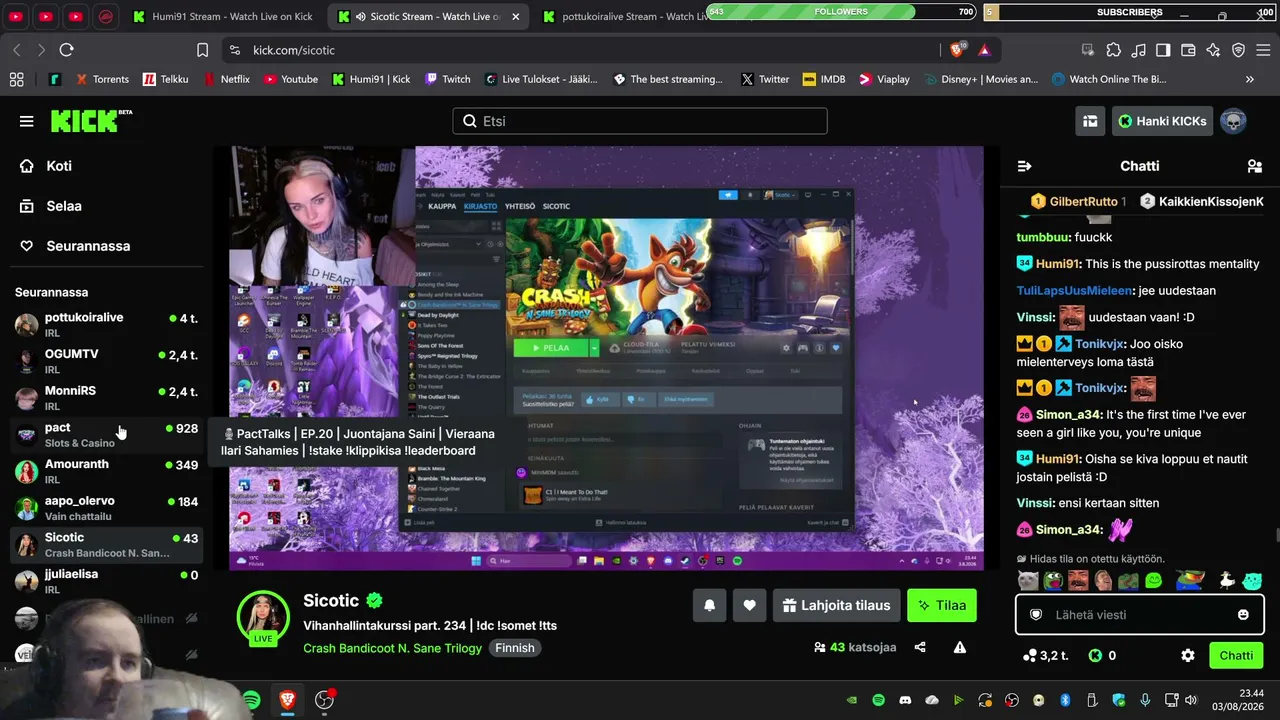This screenshot has width=1280, height=720.
Task: Open the tab groups grid icon
Action: pos(16,79)
